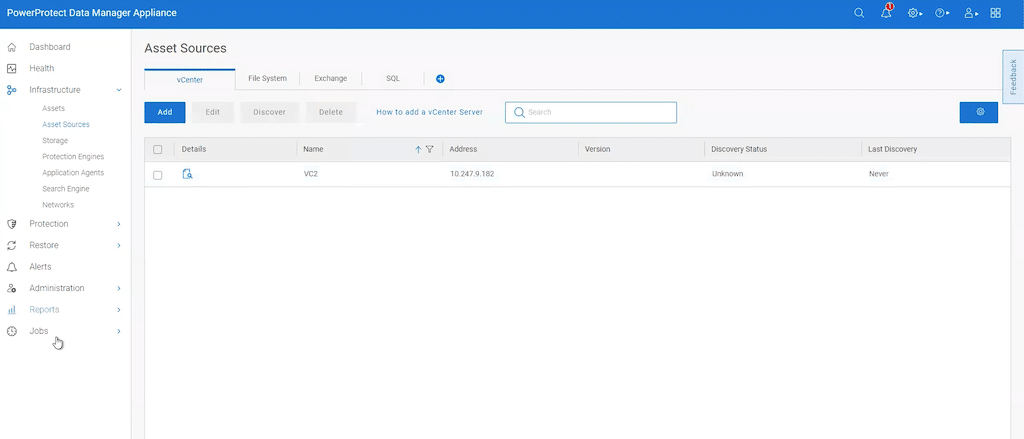Click the Alerts bell icon in sidebar
The image size is (1024, 439).
pyautogui.click(x=11, y=267)
